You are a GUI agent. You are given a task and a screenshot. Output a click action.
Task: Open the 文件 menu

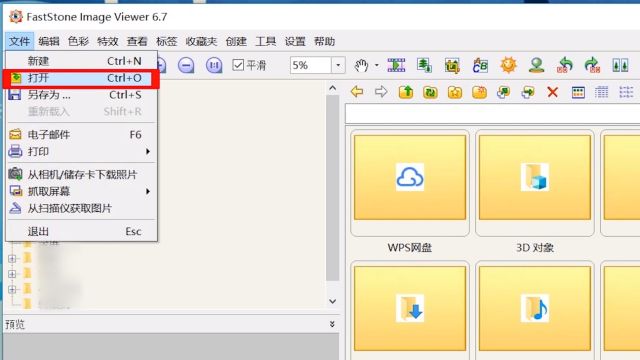click(19, 41)
